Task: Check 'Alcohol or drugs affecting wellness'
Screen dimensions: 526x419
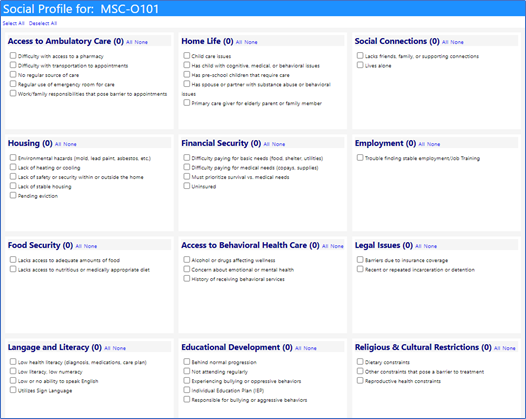Action: [187, 260]
